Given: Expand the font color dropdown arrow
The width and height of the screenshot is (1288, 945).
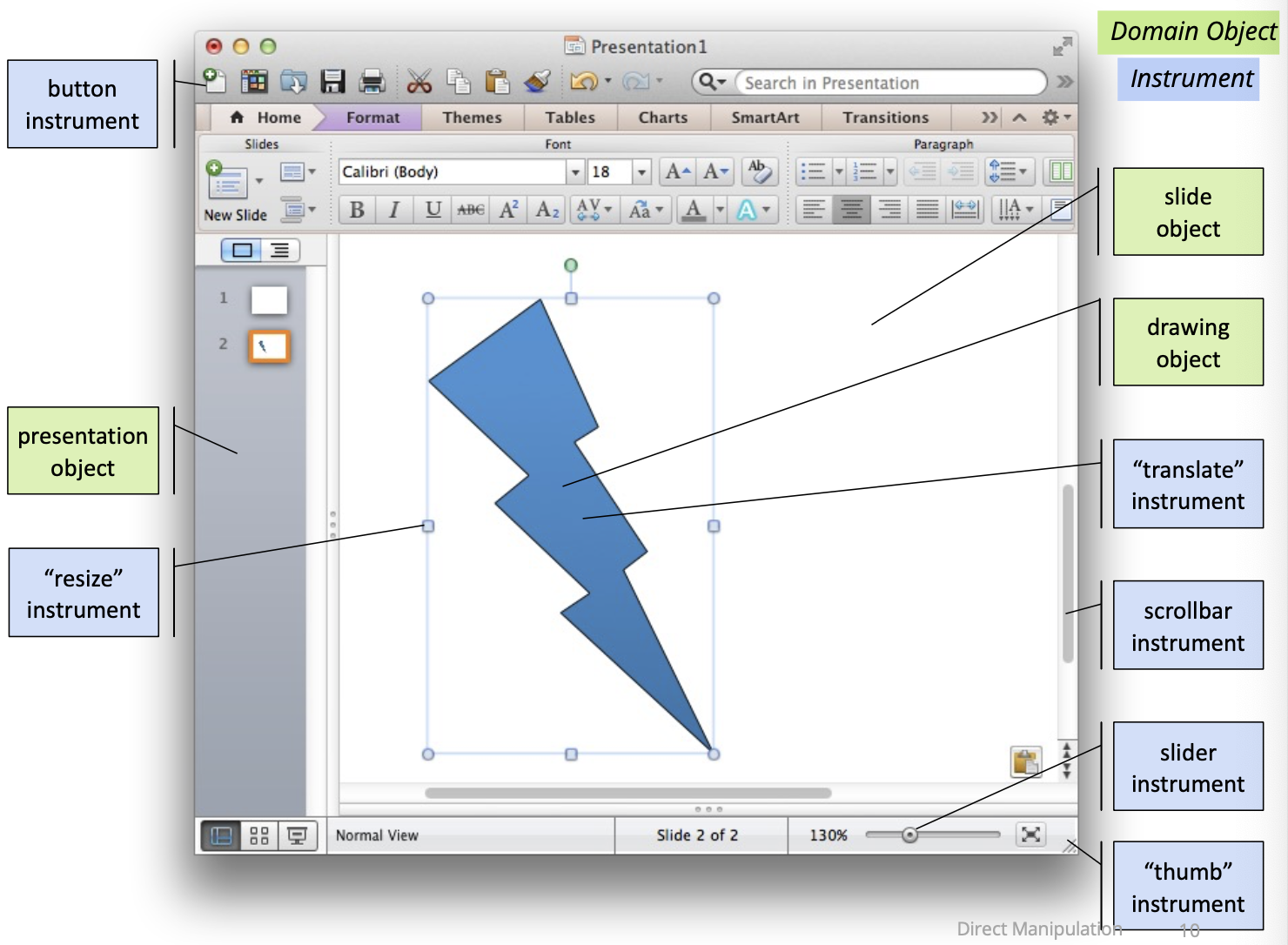Looking at the screenshot, I should 720,210.
